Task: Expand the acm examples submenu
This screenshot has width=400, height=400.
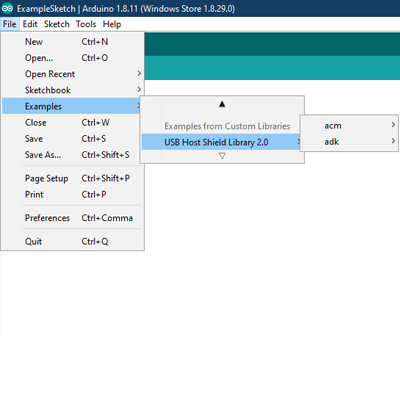Action: 349,126
